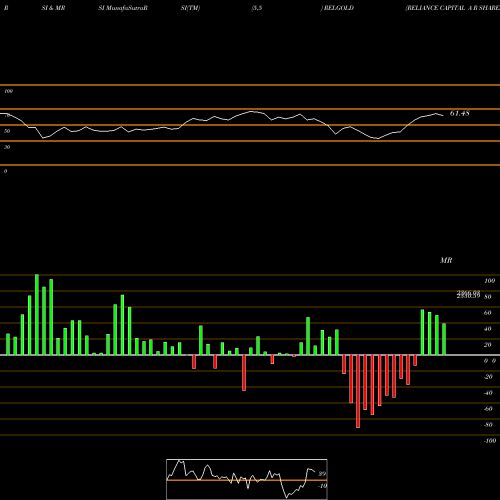Viewport: 500px width, 500px height.
Task: Open the mini overview chart thumbnail at the bottom
Action: 247,479
